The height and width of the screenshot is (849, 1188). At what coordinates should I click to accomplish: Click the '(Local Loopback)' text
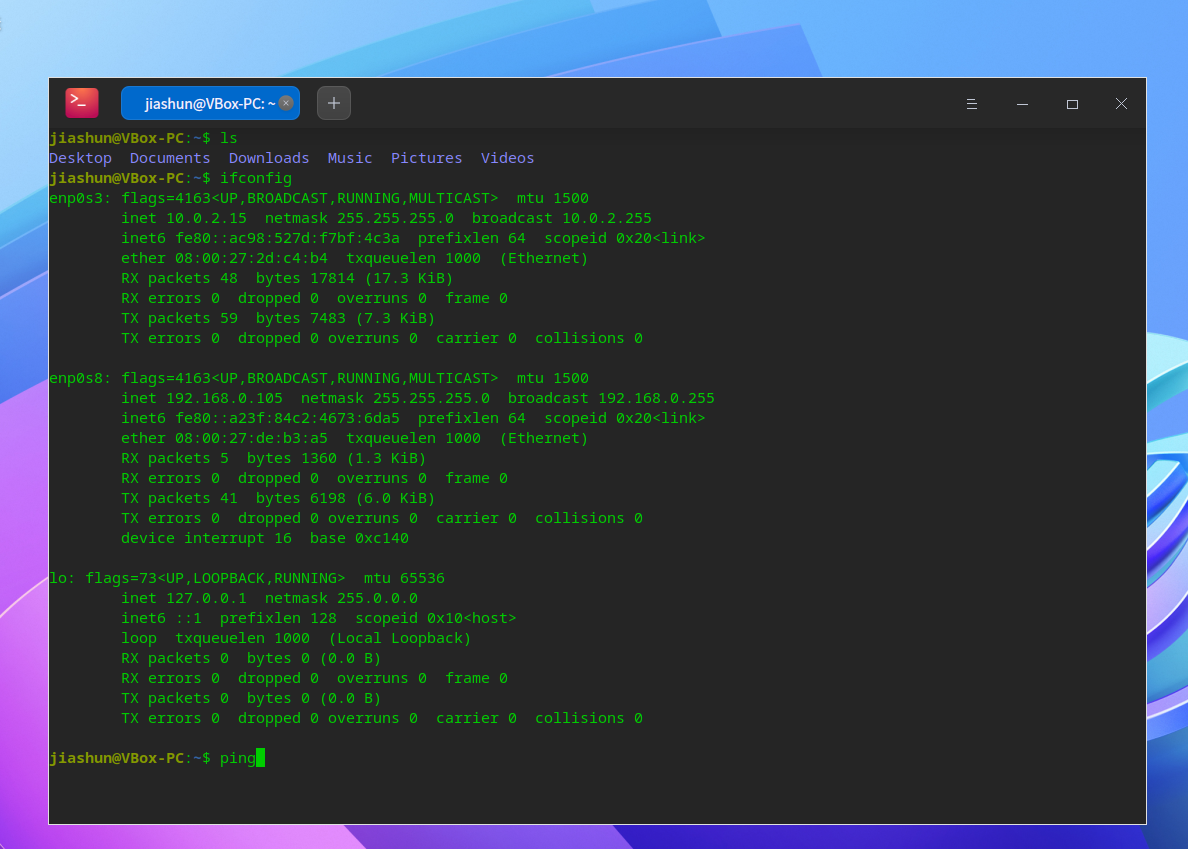pos(400,638)
